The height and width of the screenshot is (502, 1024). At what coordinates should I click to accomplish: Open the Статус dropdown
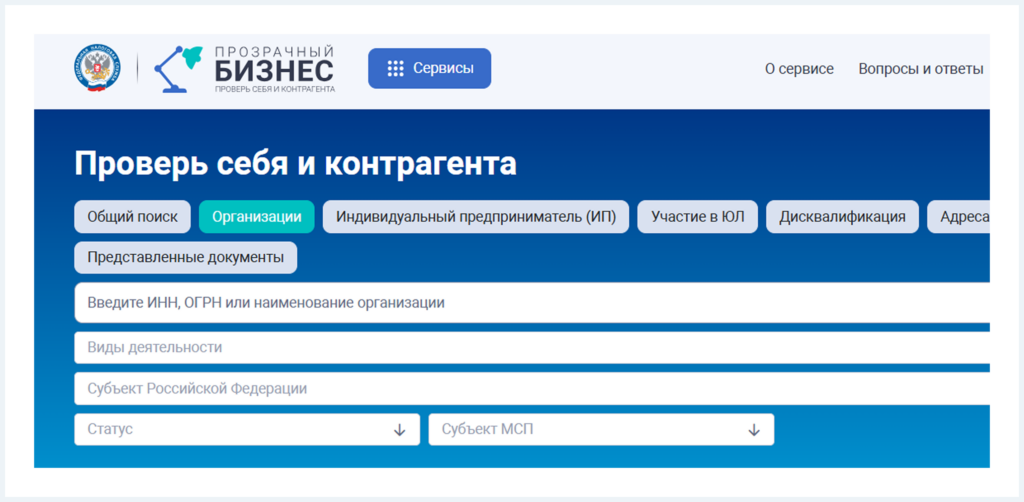(230, 429)
